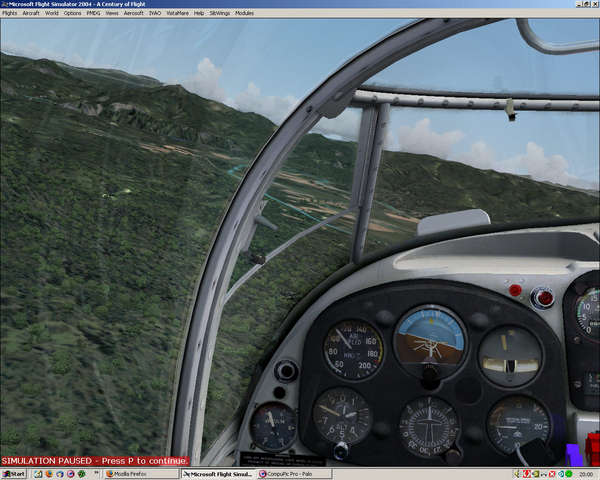Open the Flights menu

pyautogui.click(x=9, y=13)
